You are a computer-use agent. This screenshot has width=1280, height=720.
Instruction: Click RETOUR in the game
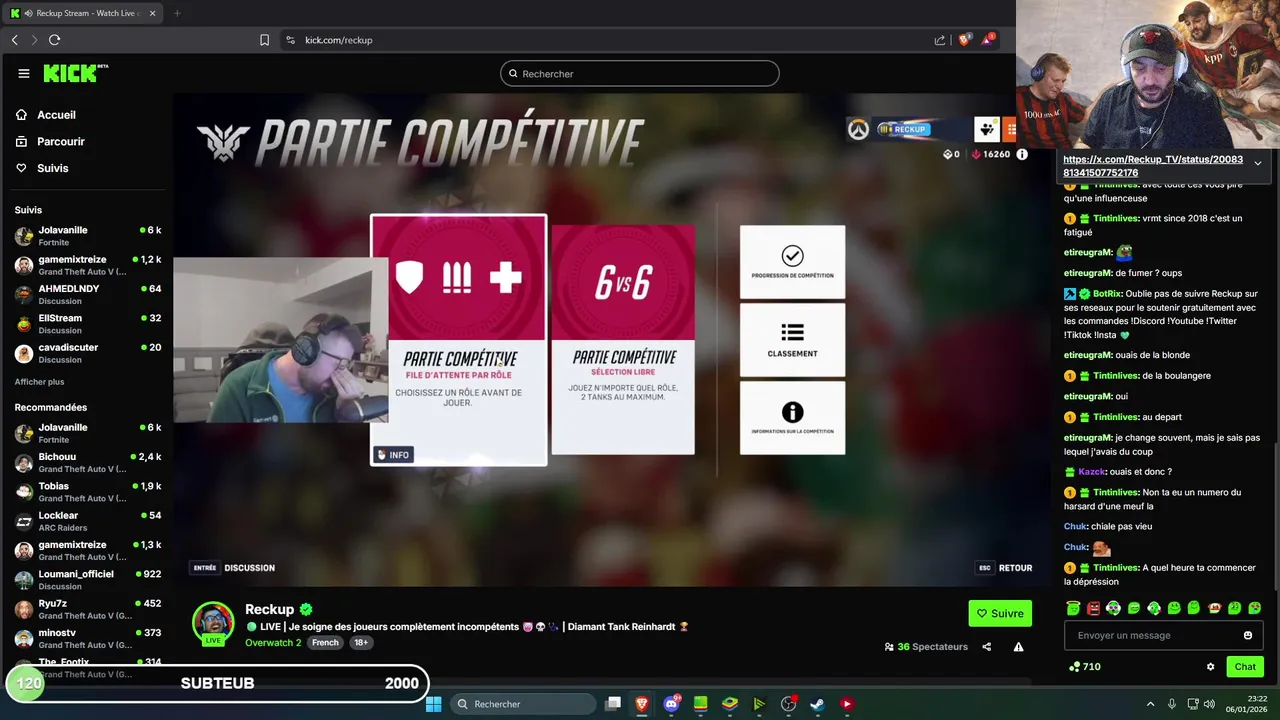coord(1005,568)
